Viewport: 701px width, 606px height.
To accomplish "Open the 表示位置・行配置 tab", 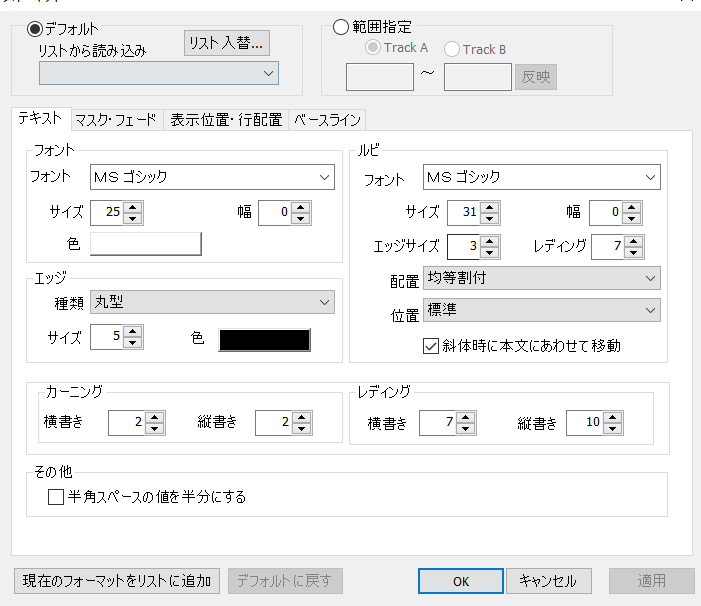I will click(x=226, y=120).
